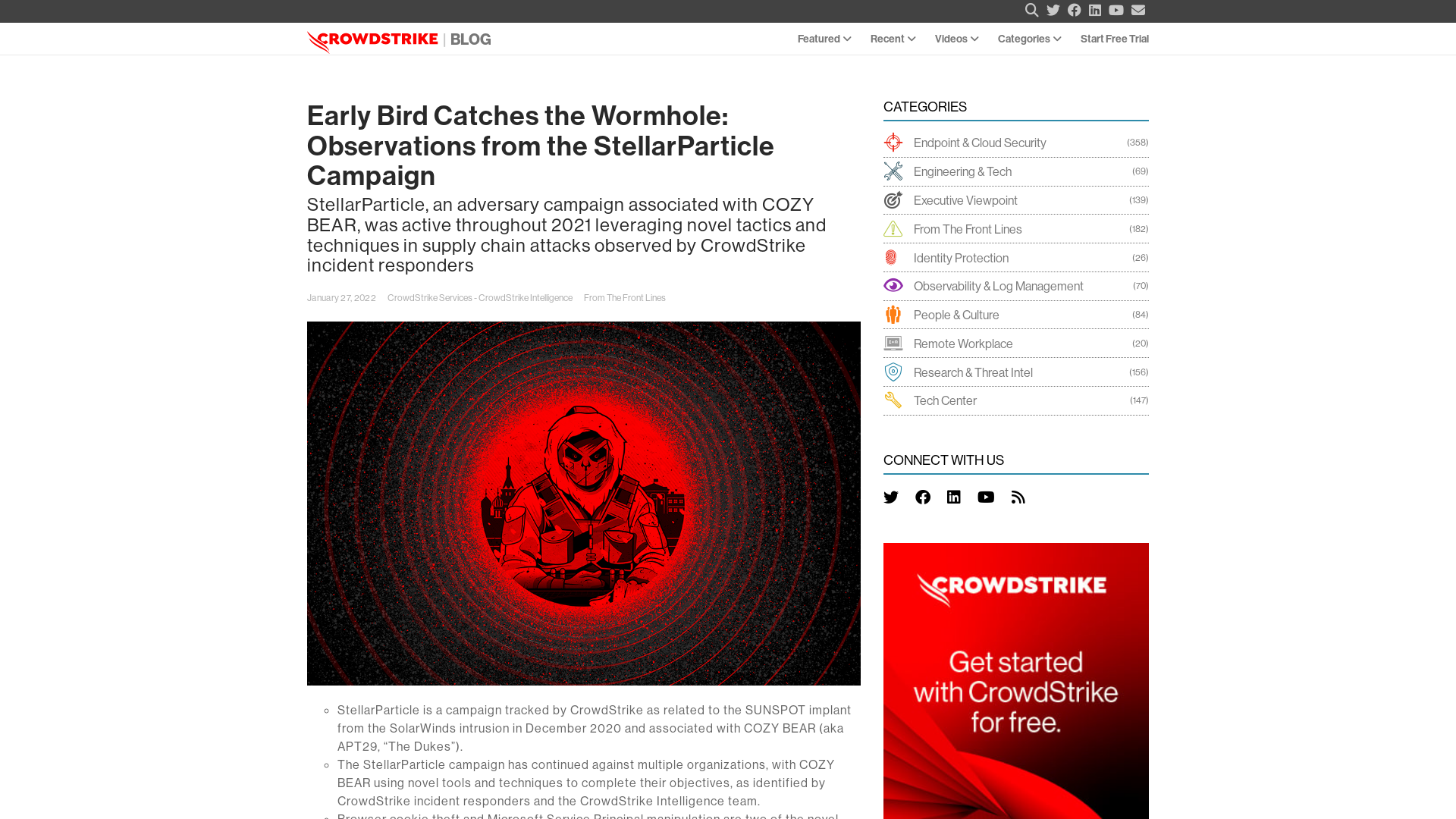Viewport: 1456px width, 819px height.
Task: Click From The Front Lines tag under title
Action: (x=625, y=298)
